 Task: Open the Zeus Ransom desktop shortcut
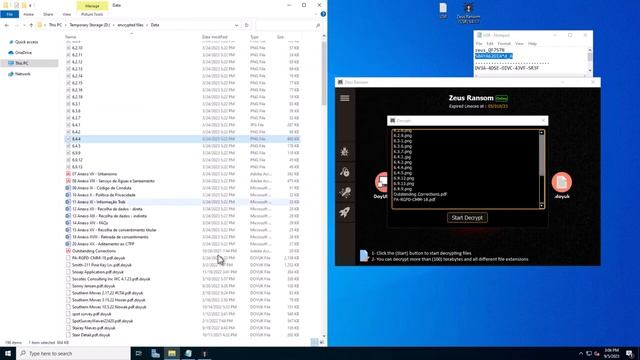468,13
